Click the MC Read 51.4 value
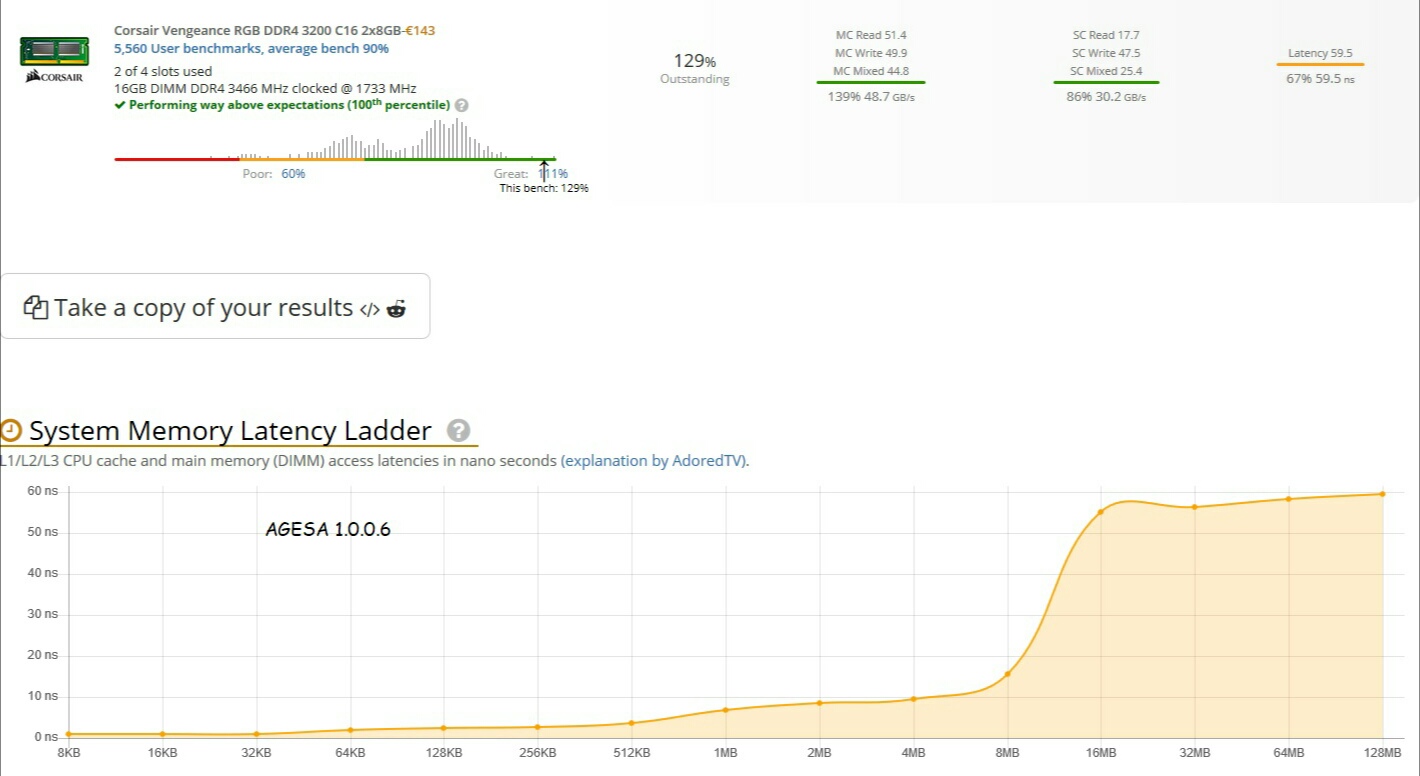 871,35
